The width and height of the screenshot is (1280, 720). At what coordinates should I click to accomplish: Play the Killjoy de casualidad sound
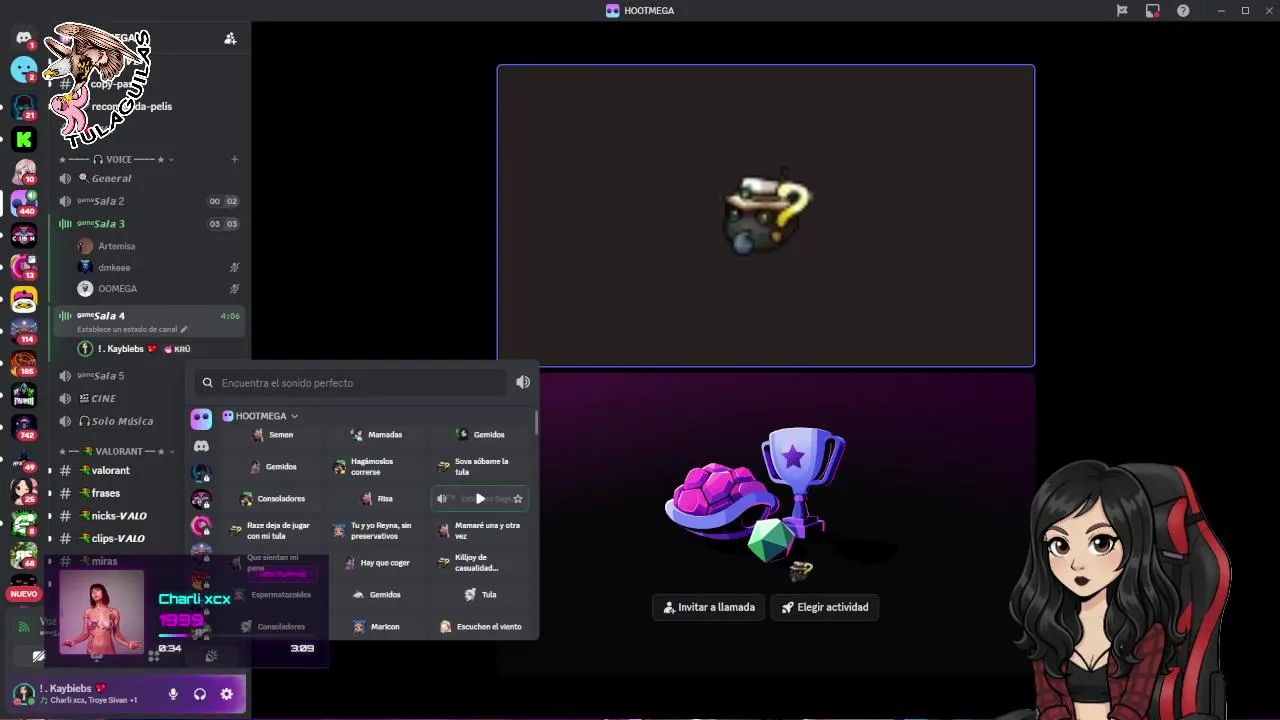[481, 563]
